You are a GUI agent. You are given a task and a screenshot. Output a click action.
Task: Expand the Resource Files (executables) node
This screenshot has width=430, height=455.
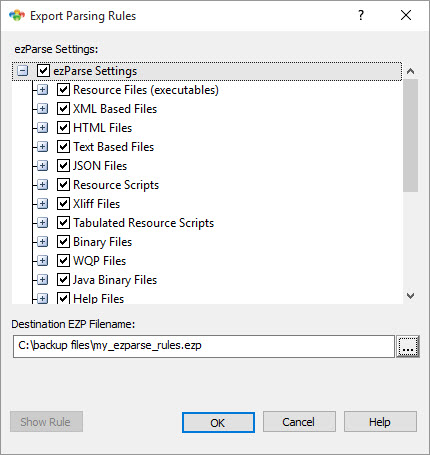[x=42, y=90]
